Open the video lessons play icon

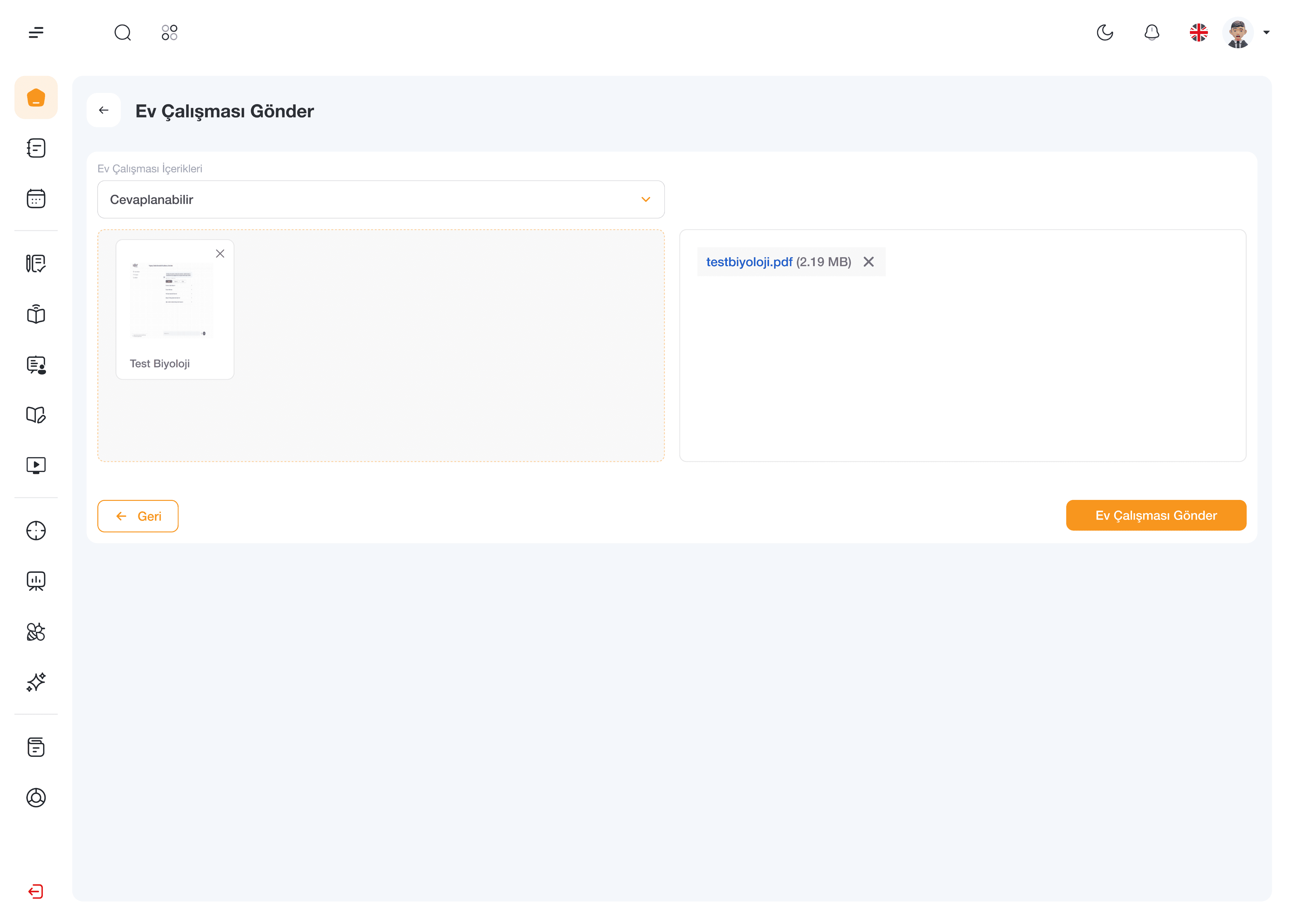point(36,465)
